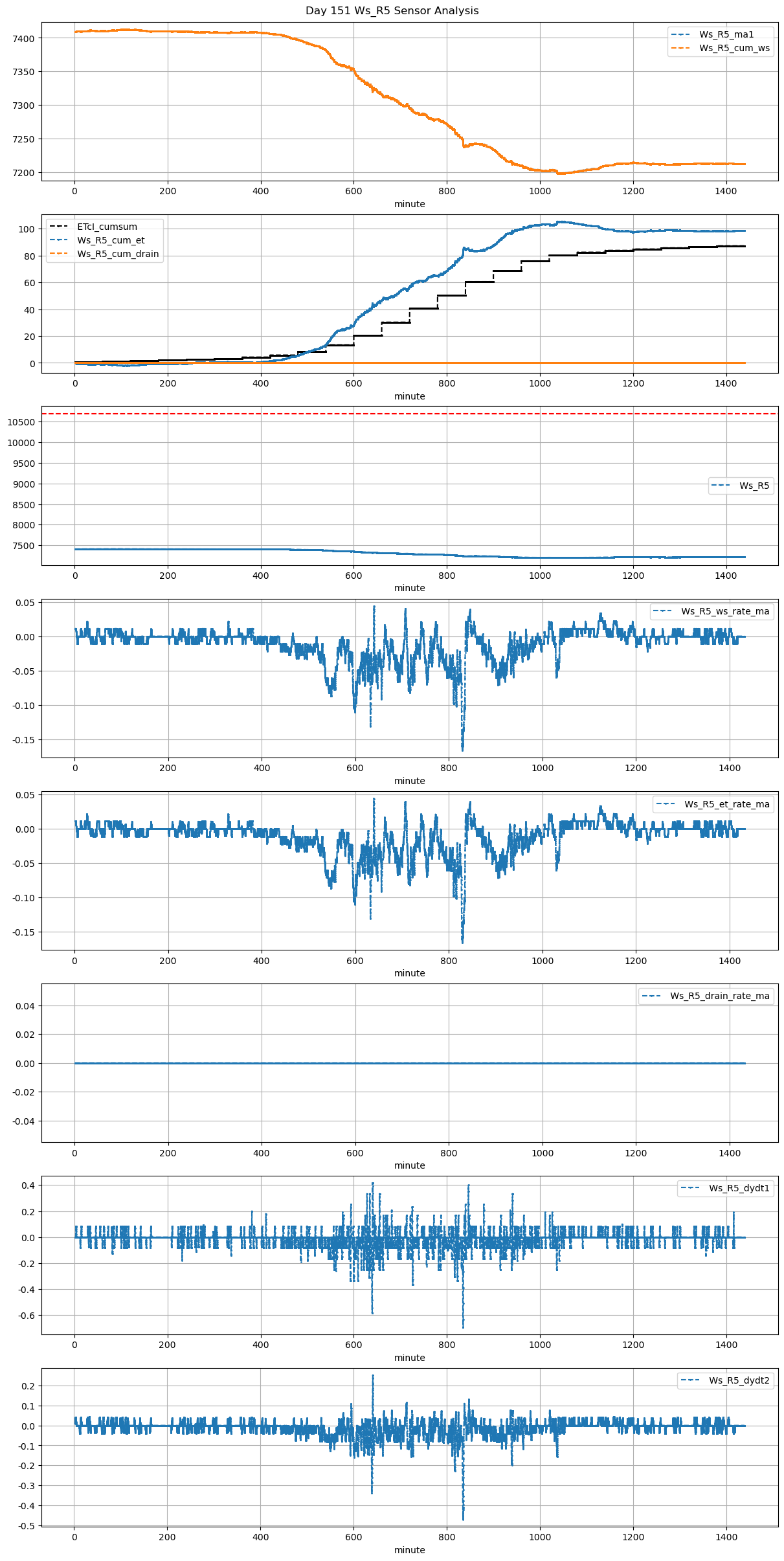Select the ETcI_cumsum legend label
Viewport: 784px width, 1561px height.
click(107, 227)
